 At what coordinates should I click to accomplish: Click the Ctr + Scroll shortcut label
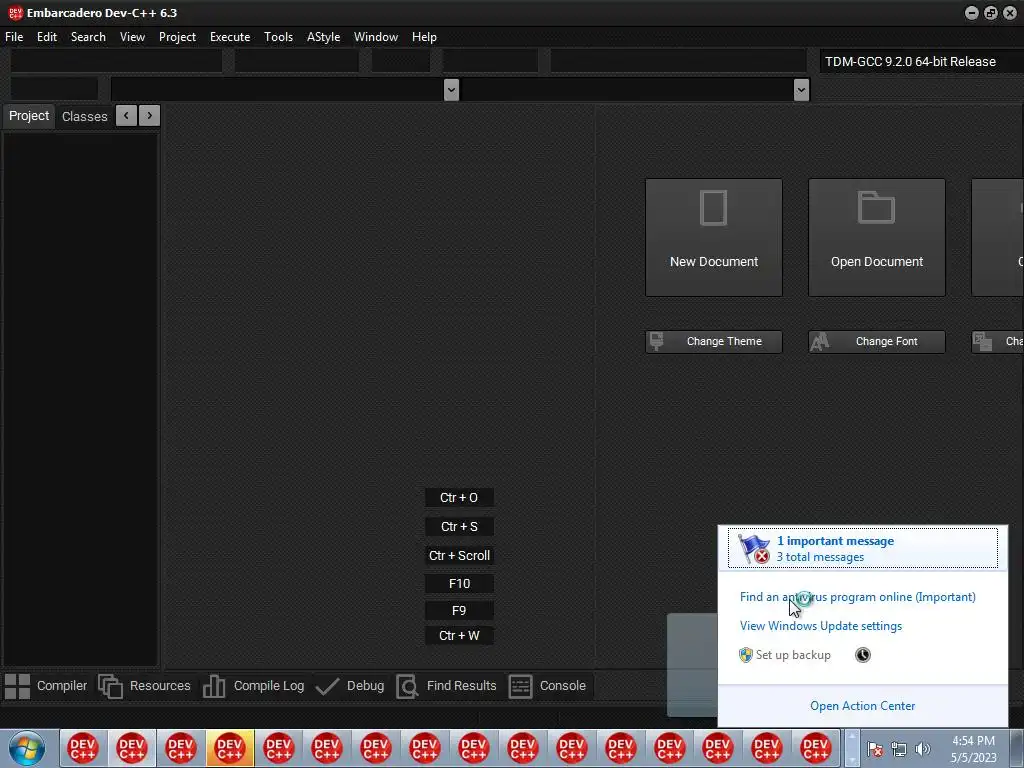coord(459,556)
